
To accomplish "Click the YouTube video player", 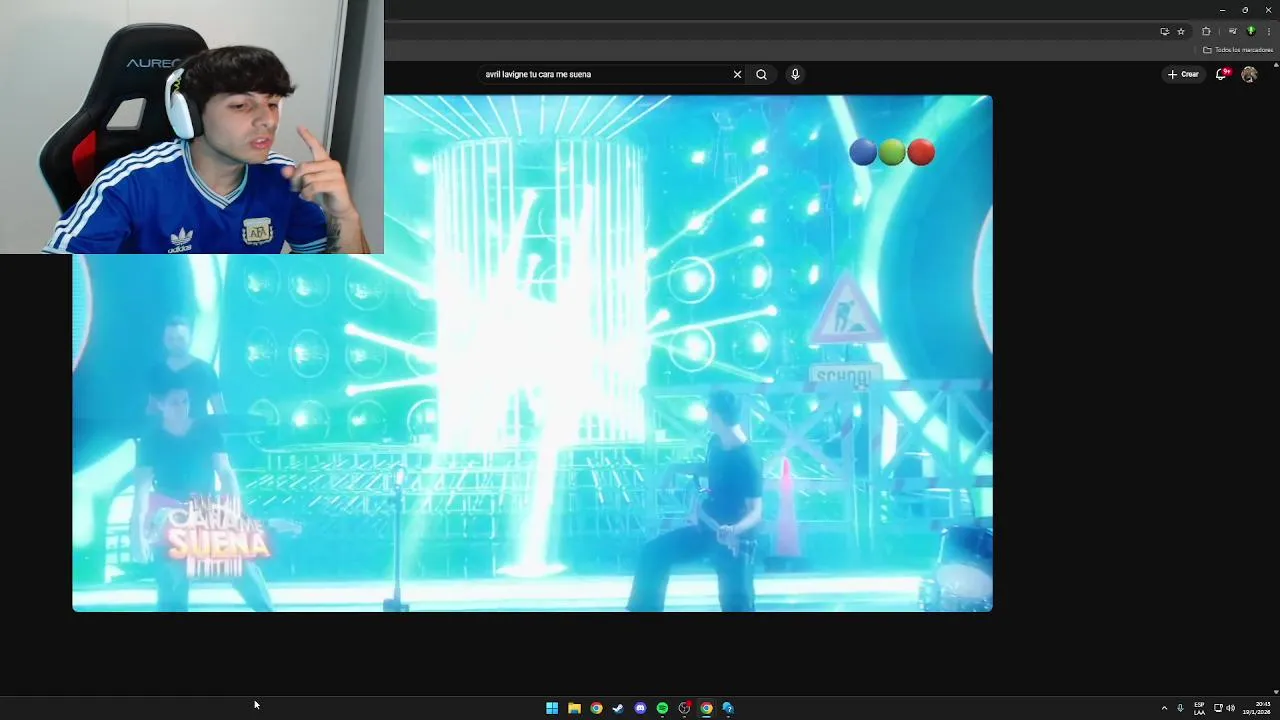I will (x=532, y=353).
